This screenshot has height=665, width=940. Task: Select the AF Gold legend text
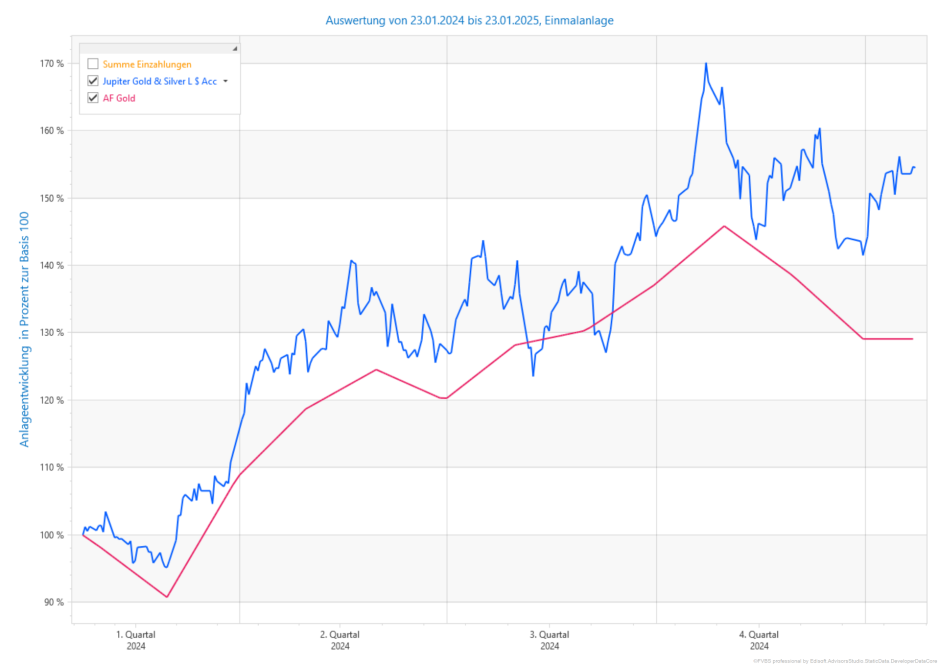point(119,98)
